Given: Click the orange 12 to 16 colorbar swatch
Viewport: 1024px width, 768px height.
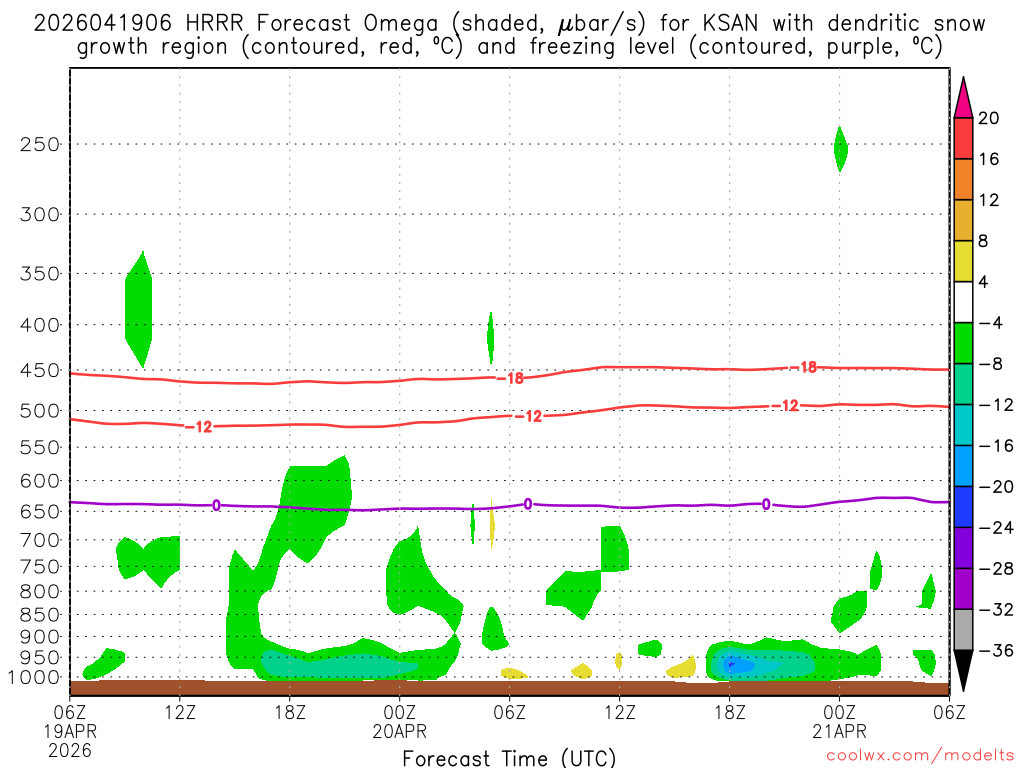Looking at the screenshot, I should point(963,180).
